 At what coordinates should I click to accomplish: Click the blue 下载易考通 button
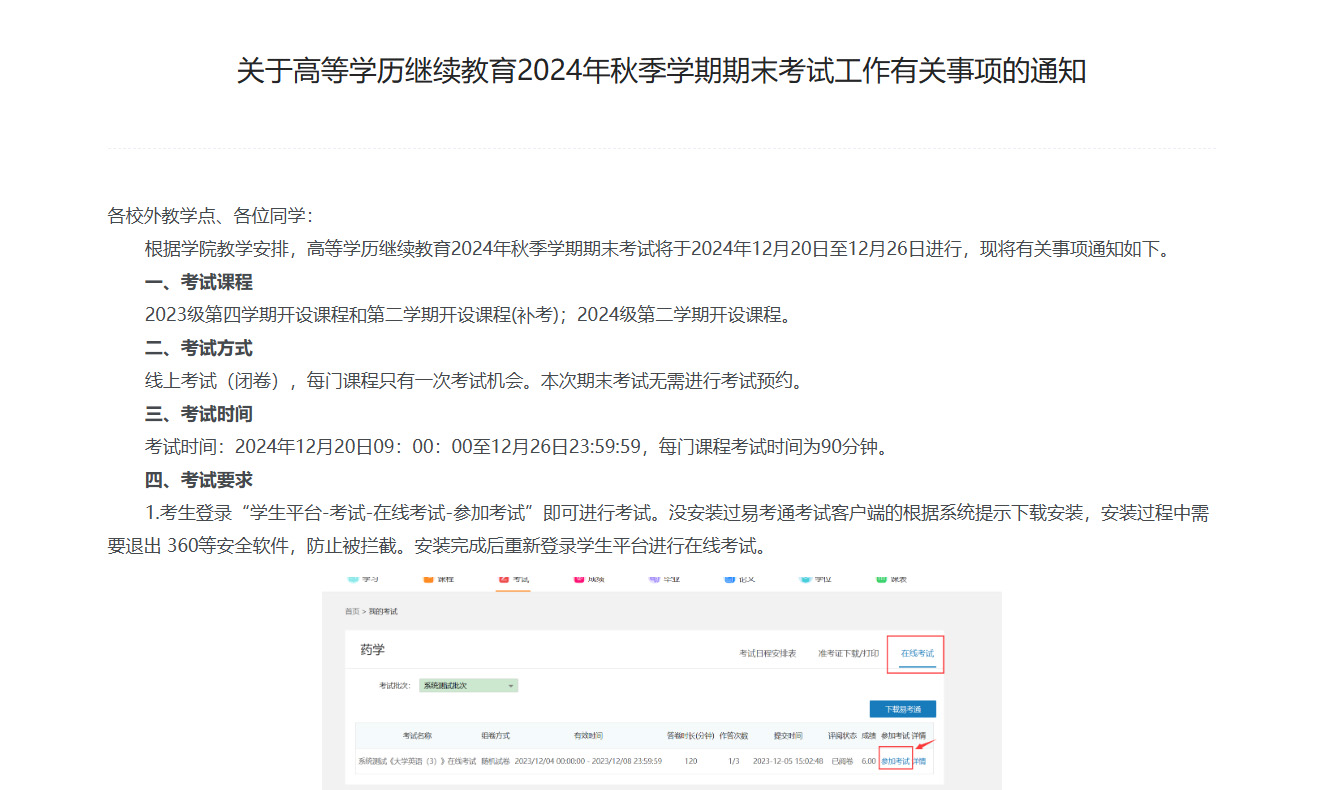coord(902,709)
